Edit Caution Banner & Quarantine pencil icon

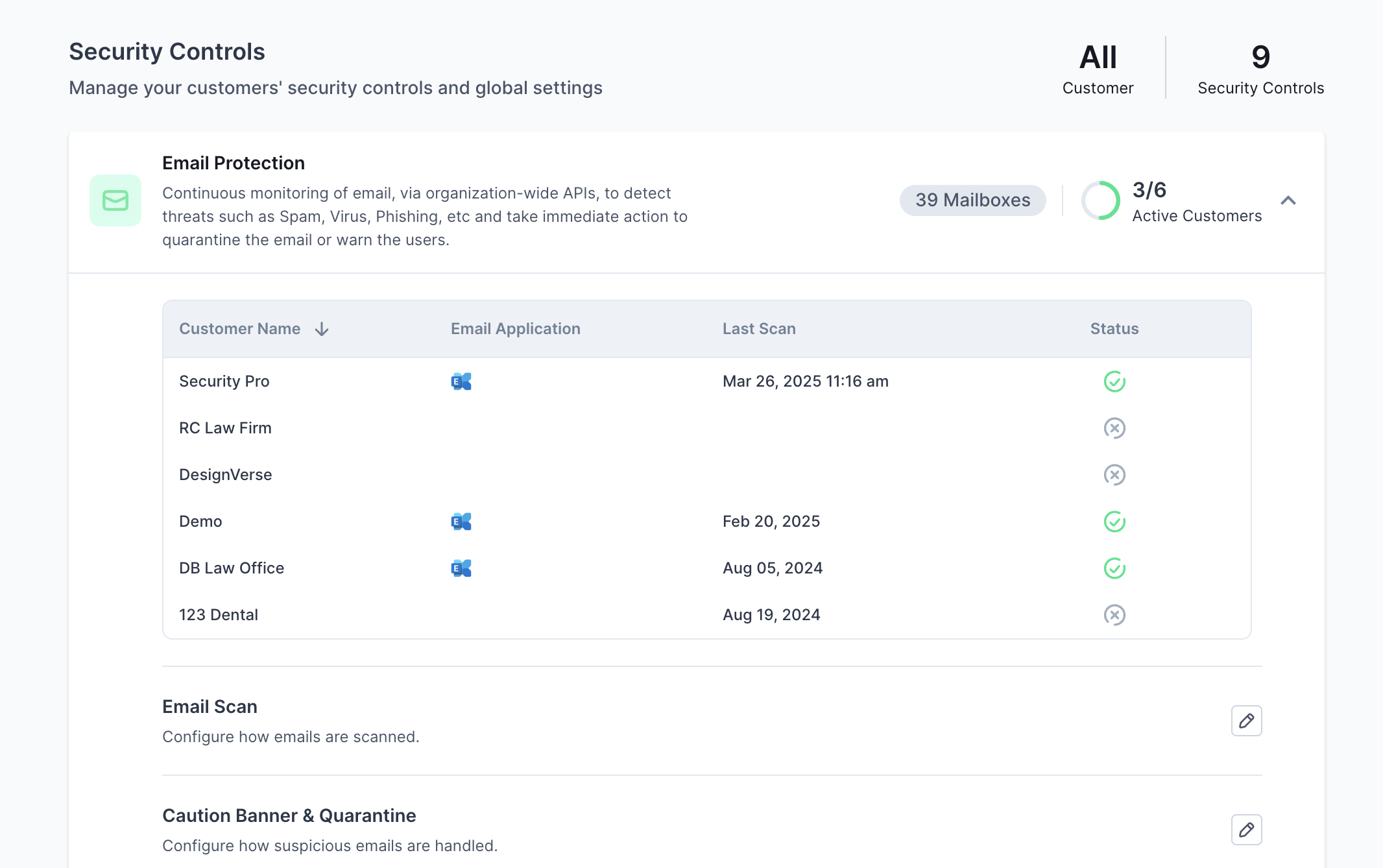point(1246,830)
